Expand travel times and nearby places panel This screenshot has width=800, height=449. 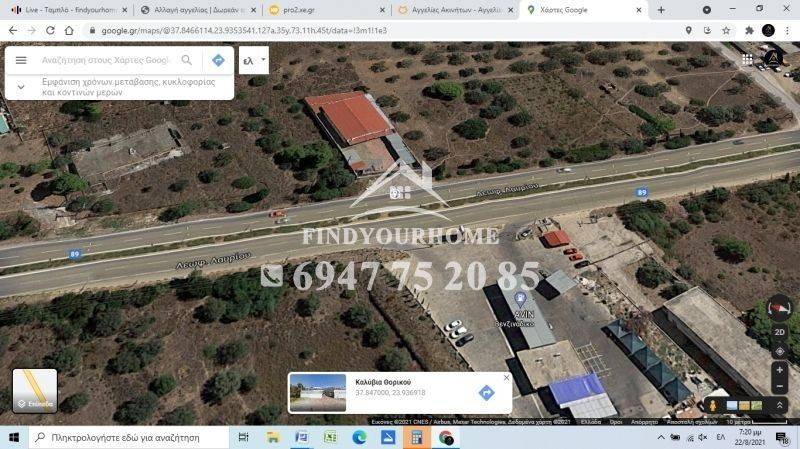pyautogui.click(x=21, y=86)
